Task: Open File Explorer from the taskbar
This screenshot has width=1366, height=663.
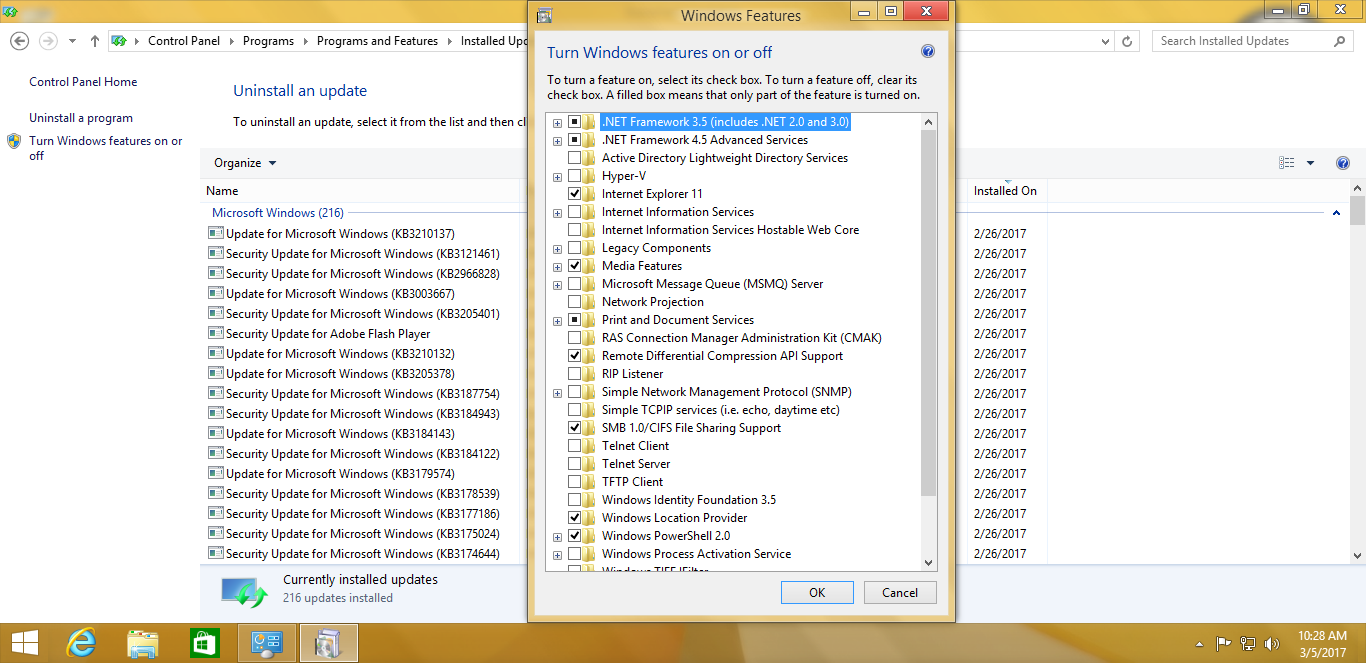Action: (143, 643)
